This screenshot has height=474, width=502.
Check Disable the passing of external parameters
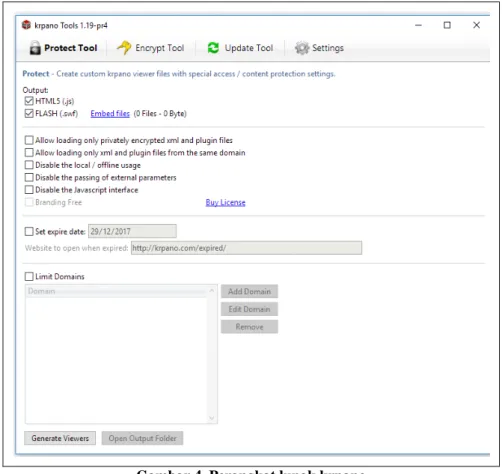[29, 177]
